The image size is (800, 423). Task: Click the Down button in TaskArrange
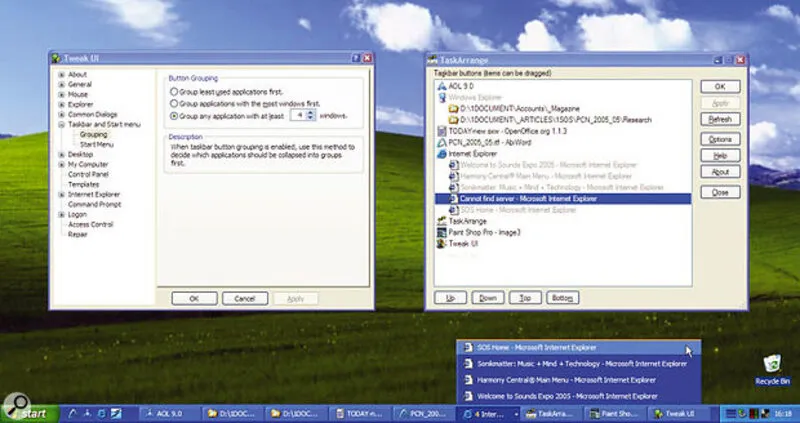click(488, 298)
